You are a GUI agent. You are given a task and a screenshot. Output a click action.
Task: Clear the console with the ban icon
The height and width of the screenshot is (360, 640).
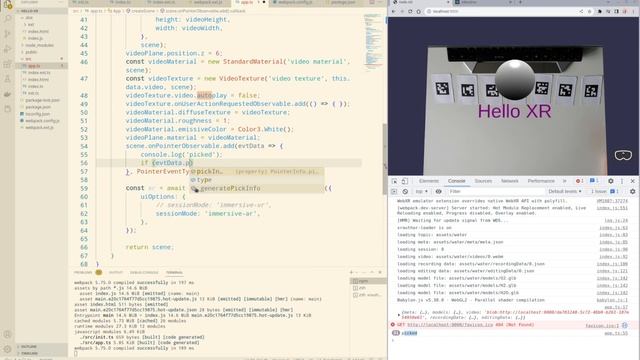tap(405, 191)
